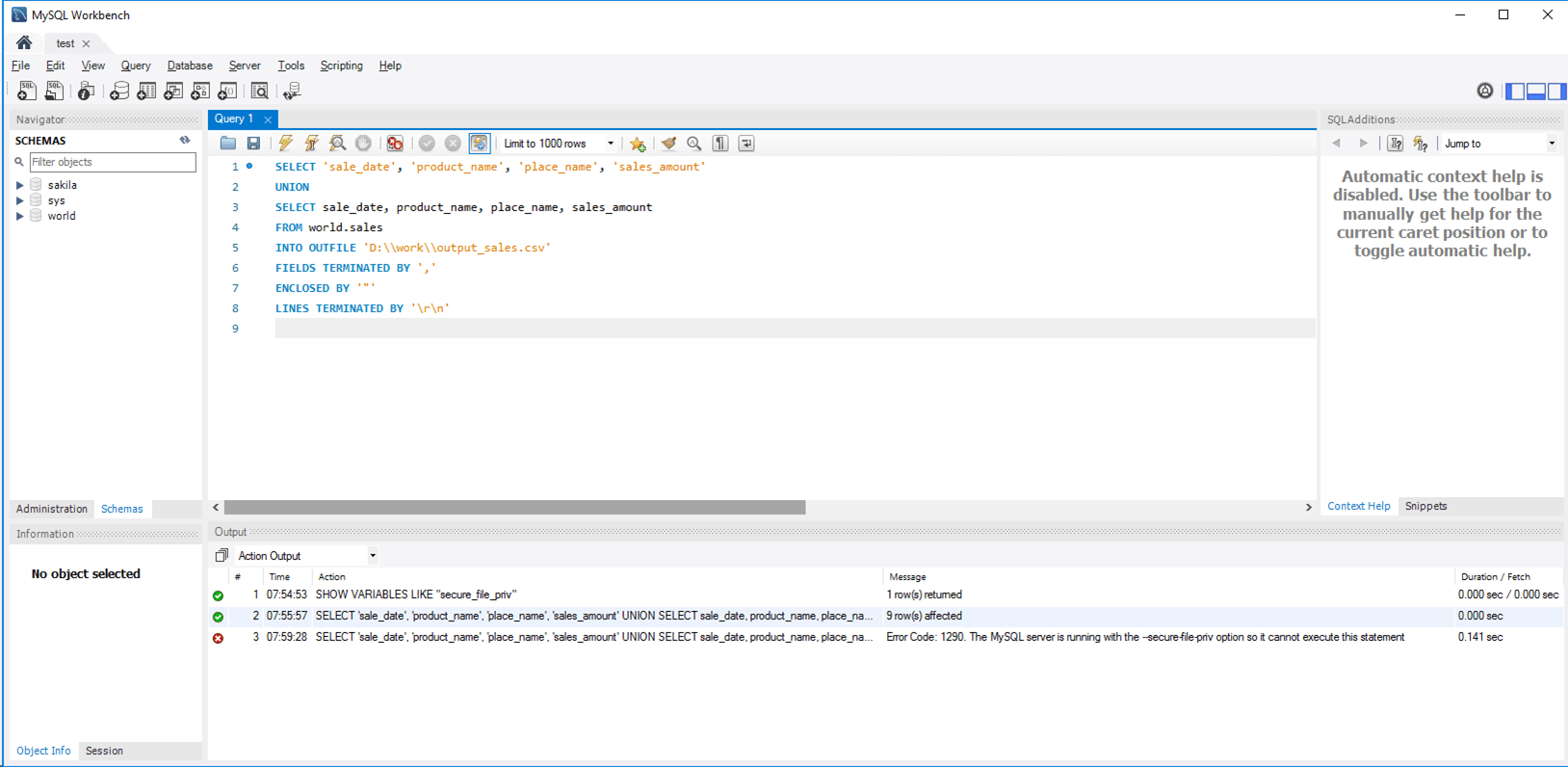Create new table toolbar icon
The image size is (1568, 767).
point(145,91)
